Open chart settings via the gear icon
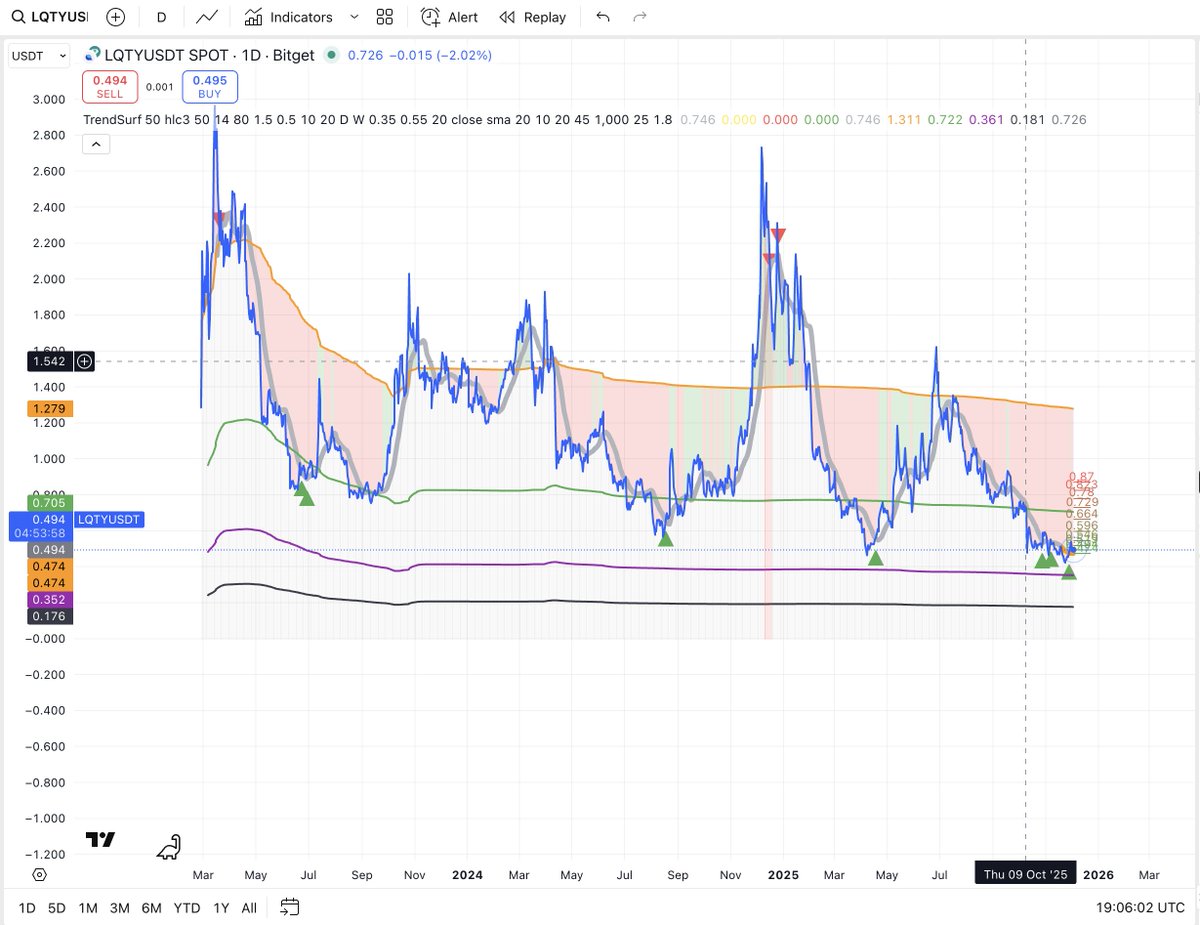This screenshot has width=1200, height=925. pos(38,875)
